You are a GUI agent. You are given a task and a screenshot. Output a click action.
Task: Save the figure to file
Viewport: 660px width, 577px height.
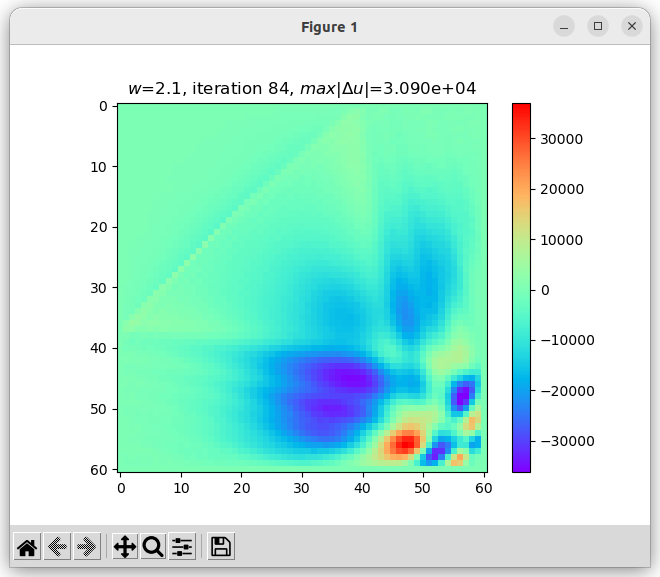(x=221, y=547)
